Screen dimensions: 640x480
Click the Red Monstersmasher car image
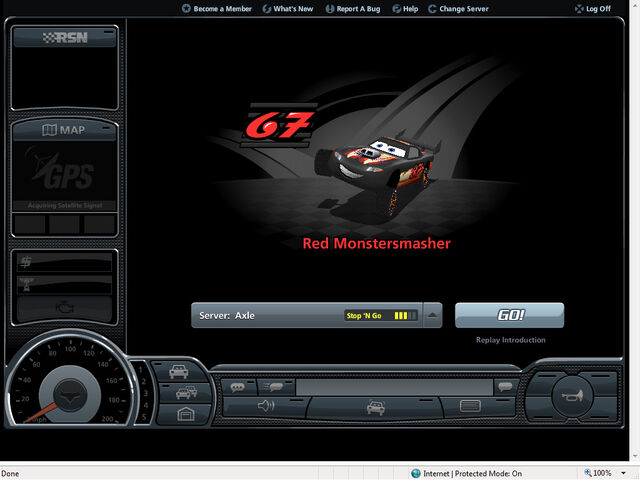coord(378,173)
